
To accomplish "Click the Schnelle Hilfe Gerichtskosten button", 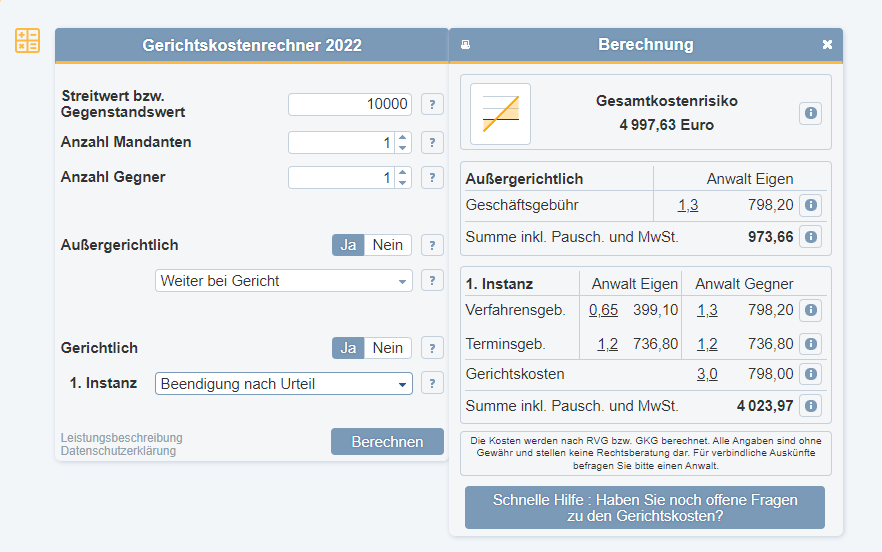I will [x=645, y=508].
